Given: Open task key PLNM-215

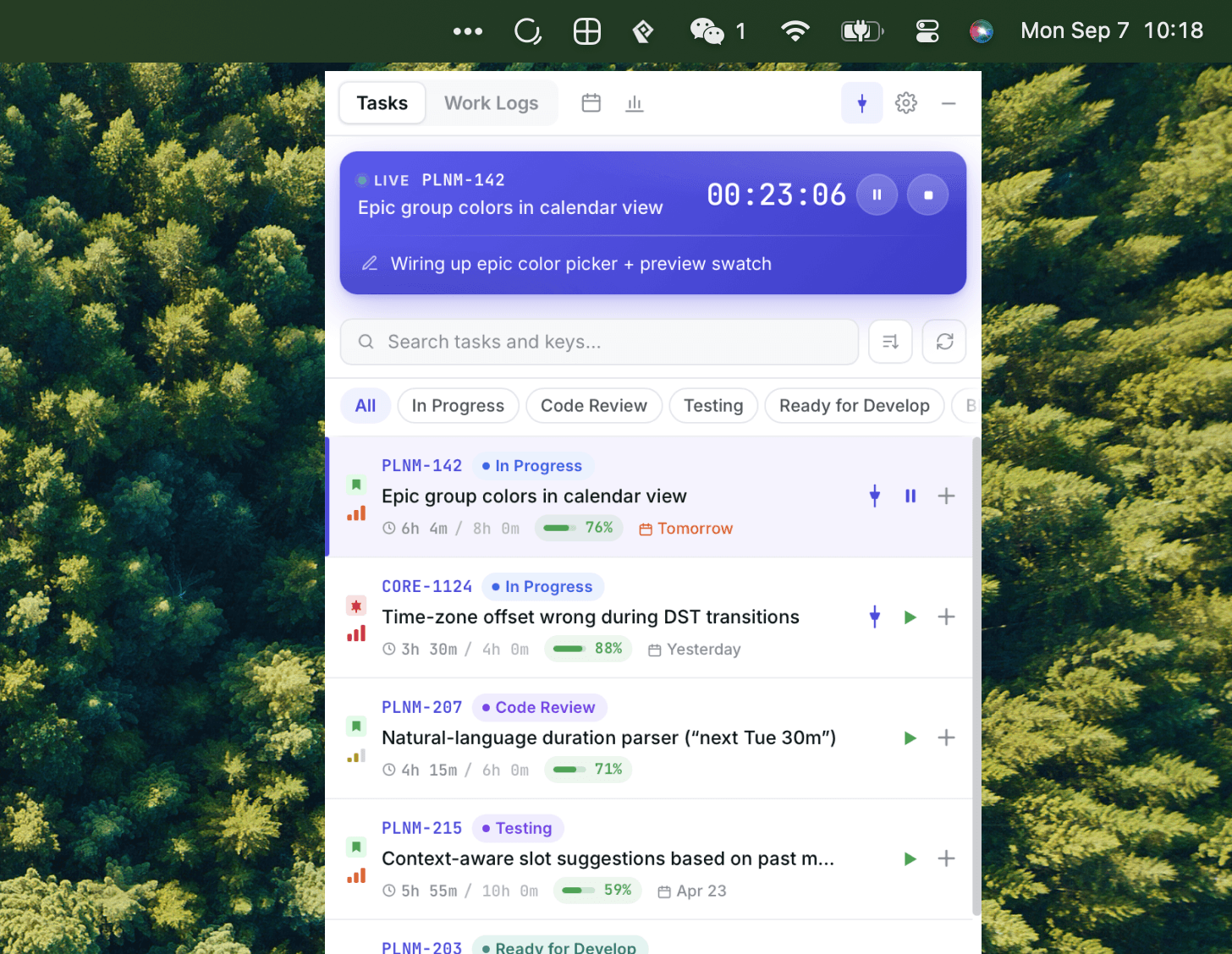Looking at the screenshot, I should pyautogui.click(x=422, y=829).
